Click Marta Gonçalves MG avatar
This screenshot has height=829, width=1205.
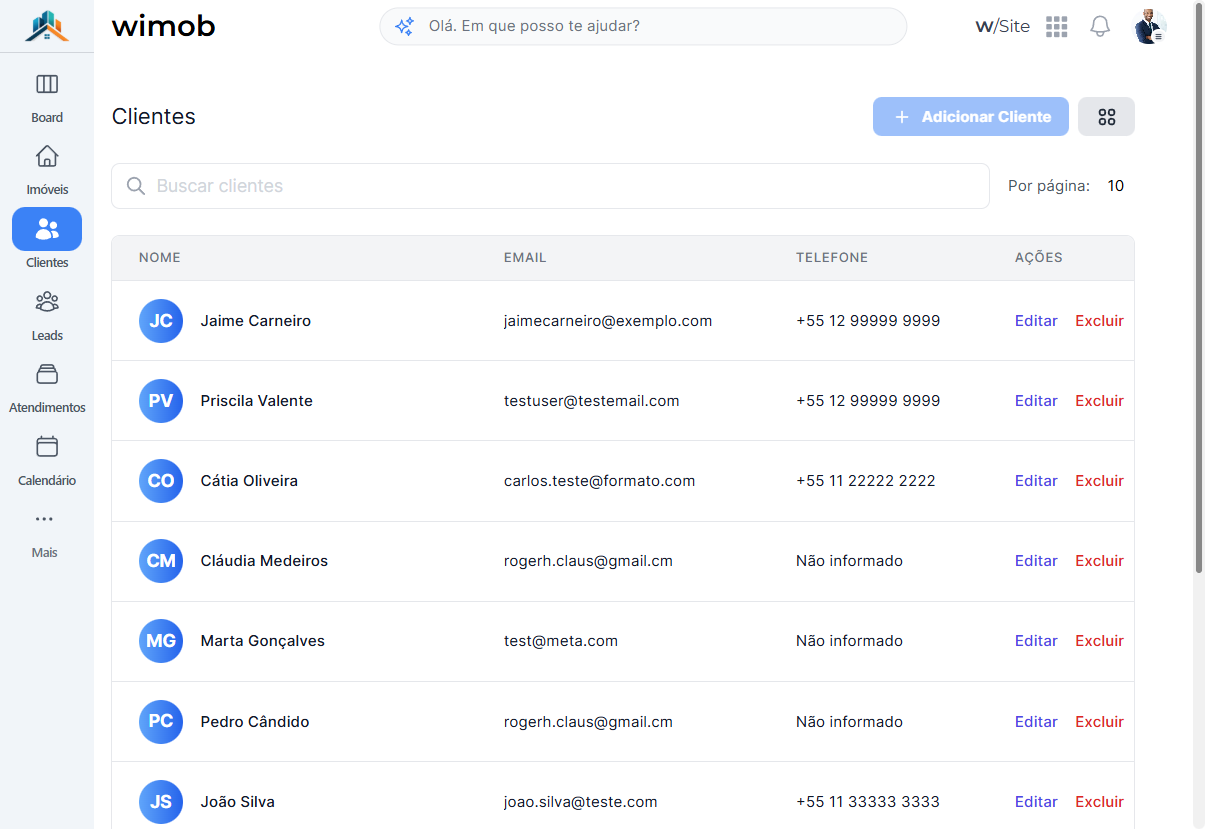[161, 641]
